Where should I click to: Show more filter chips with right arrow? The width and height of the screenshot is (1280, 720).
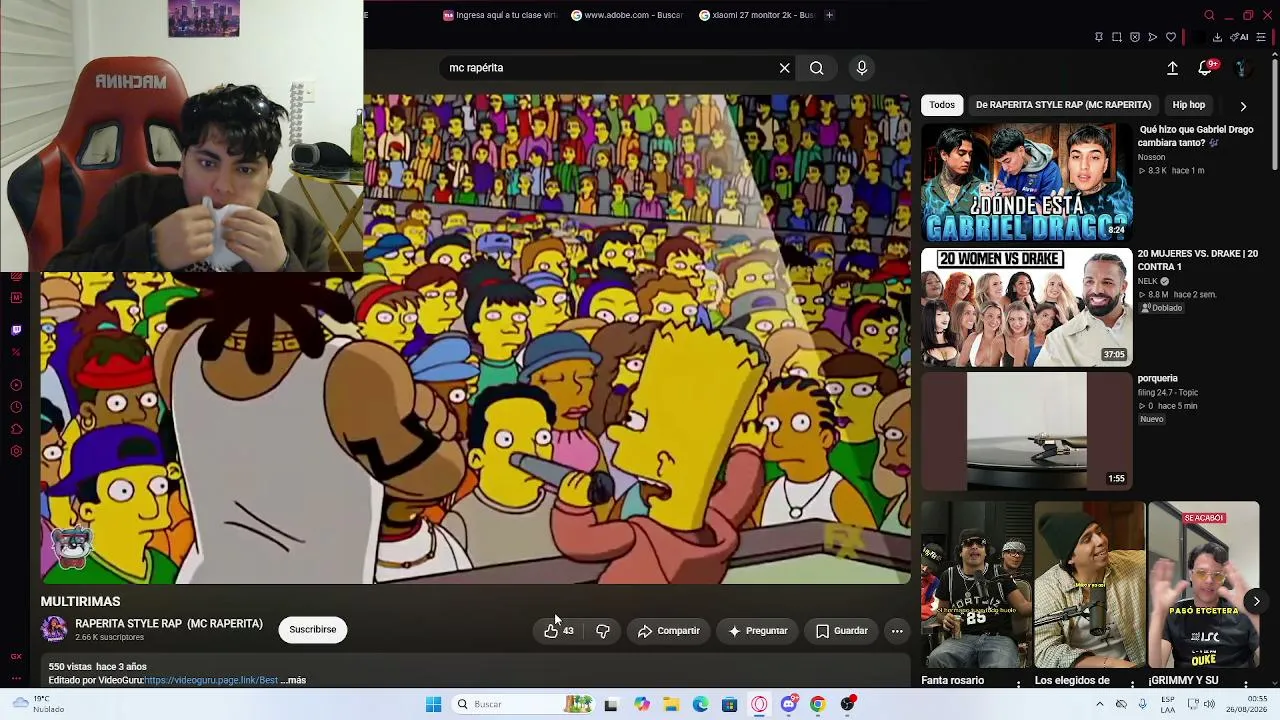click(x=1243, y=106)
